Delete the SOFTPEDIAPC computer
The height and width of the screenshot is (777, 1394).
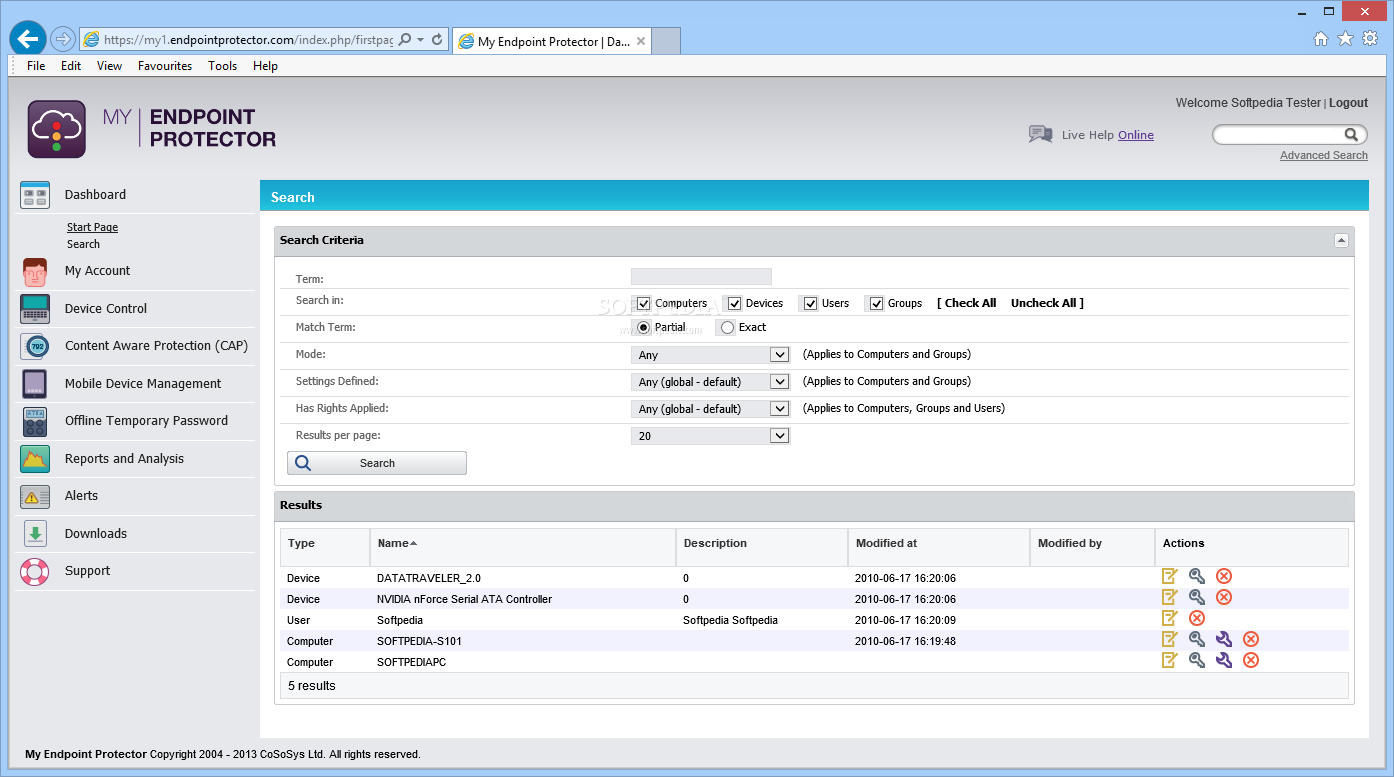(x=1250, y=660)
